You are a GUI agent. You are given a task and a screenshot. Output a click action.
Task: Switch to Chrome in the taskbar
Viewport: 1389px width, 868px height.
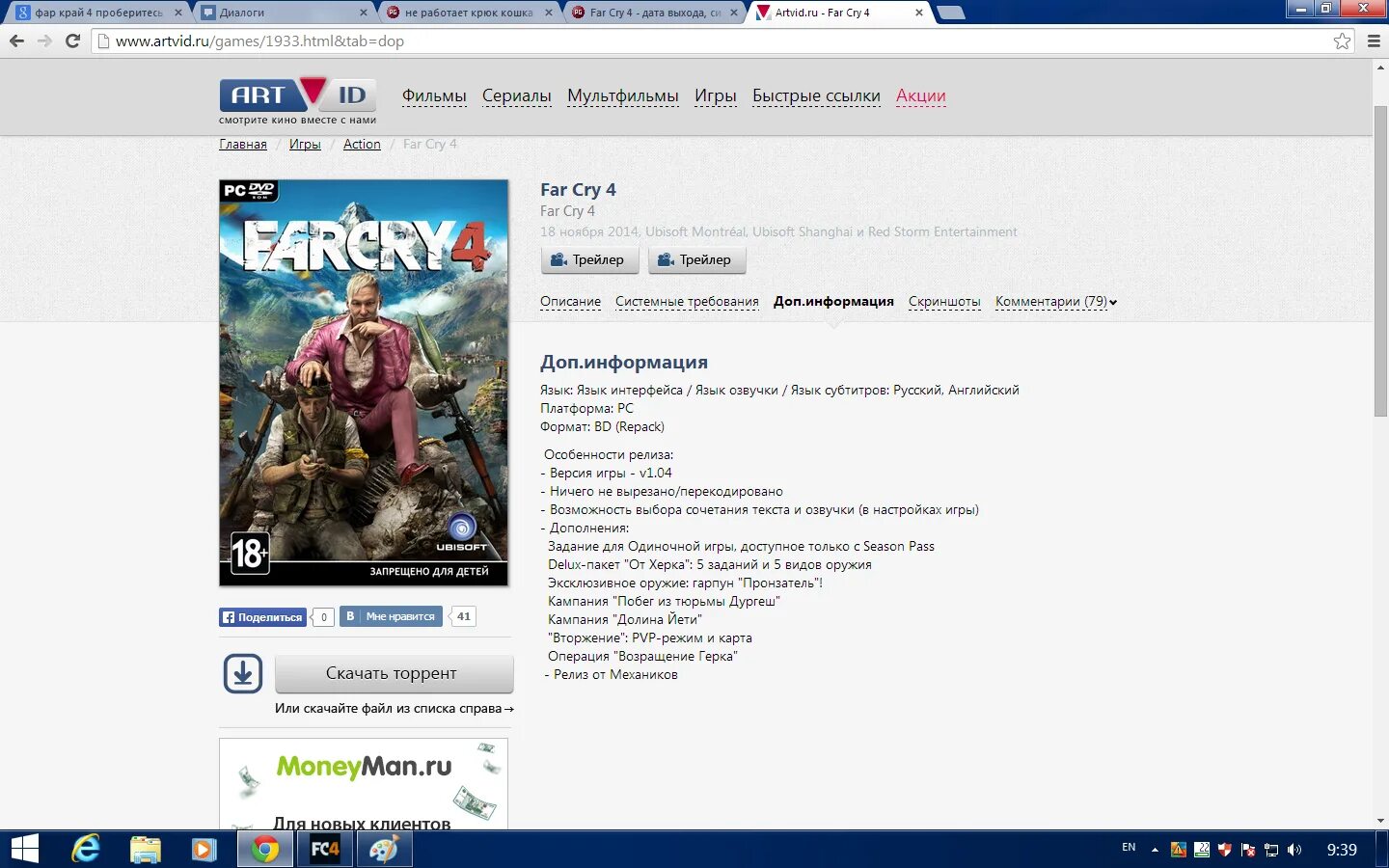coord(265,849)
